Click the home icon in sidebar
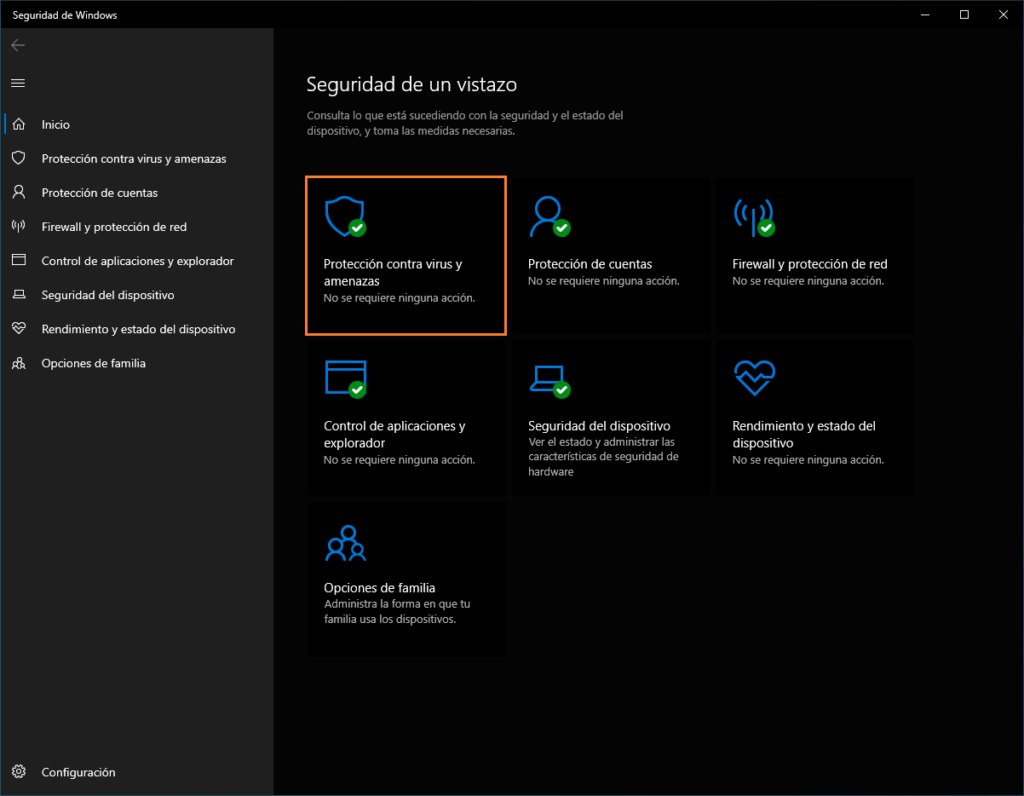 18,125
